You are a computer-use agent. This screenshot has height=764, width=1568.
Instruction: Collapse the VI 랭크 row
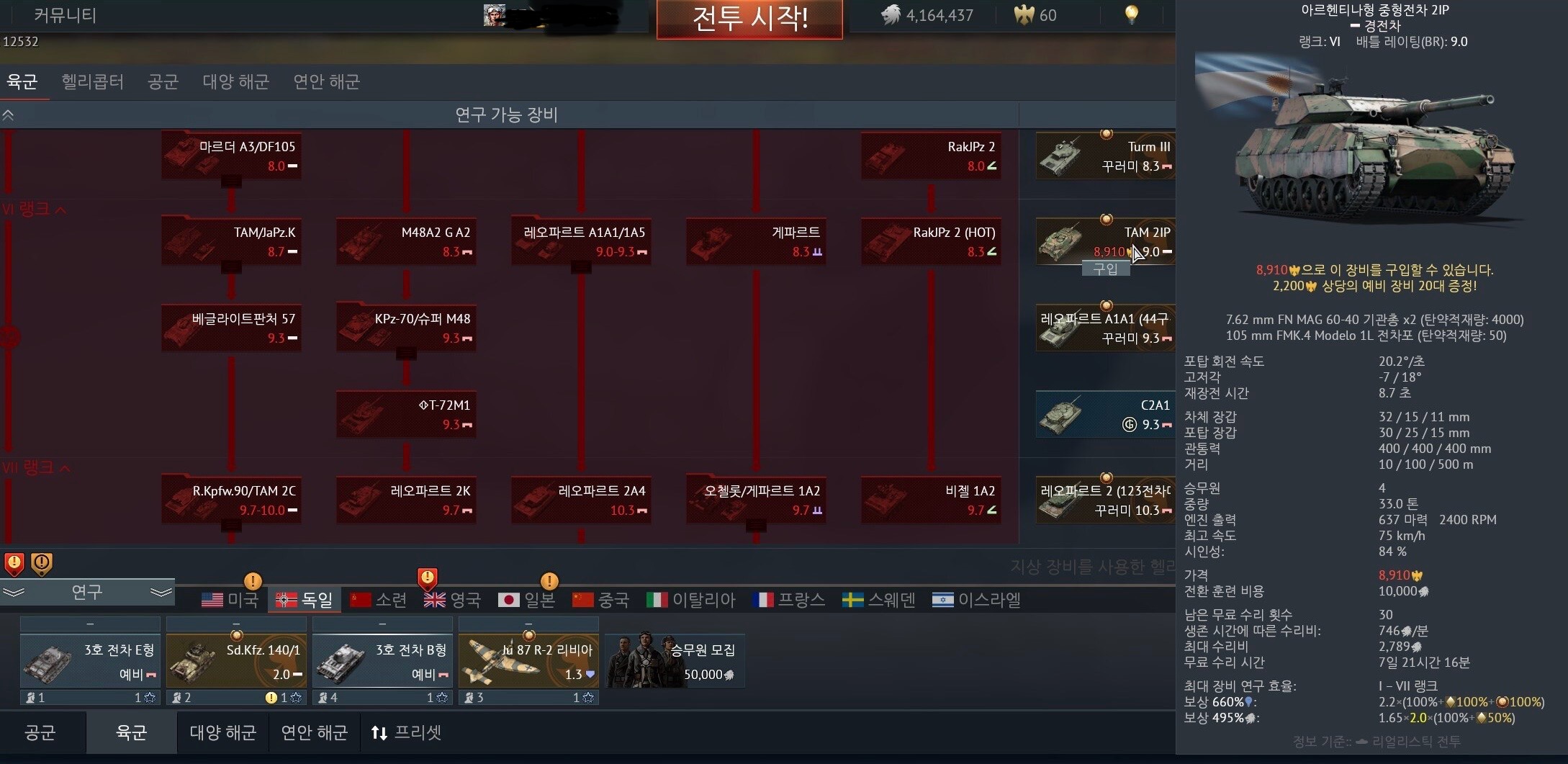coord(34,209)
